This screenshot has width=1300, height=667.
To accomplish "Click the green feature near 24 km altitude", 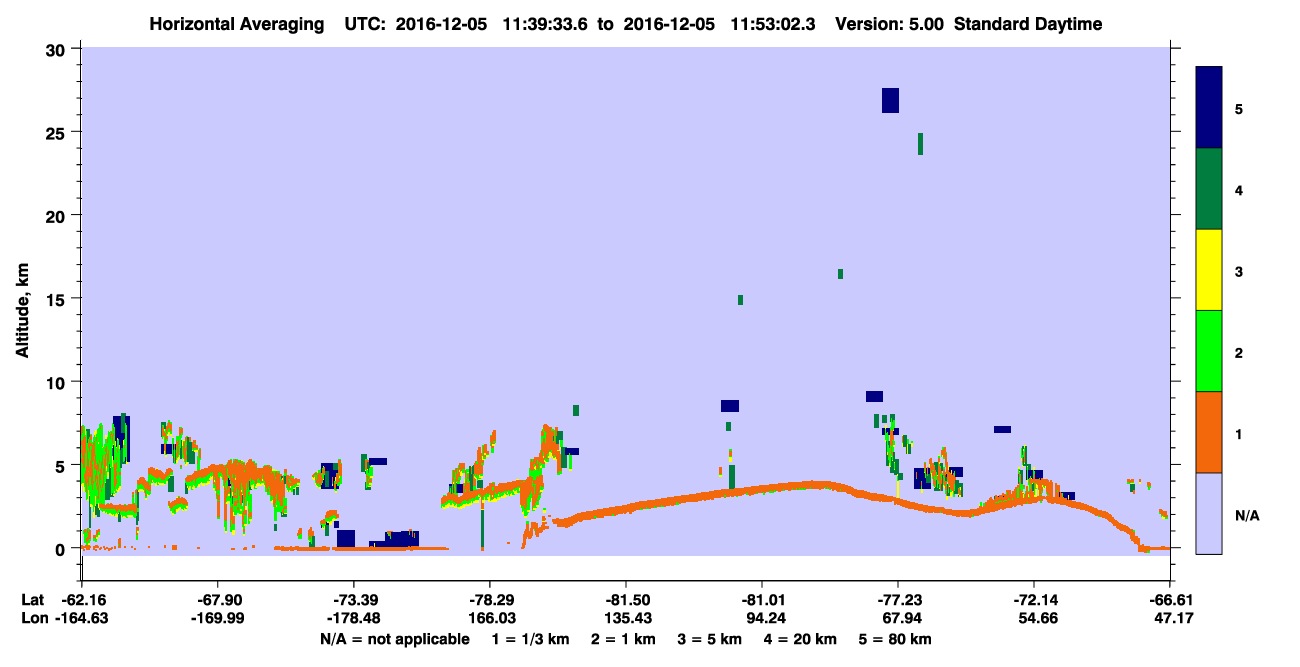I will 920,144.
